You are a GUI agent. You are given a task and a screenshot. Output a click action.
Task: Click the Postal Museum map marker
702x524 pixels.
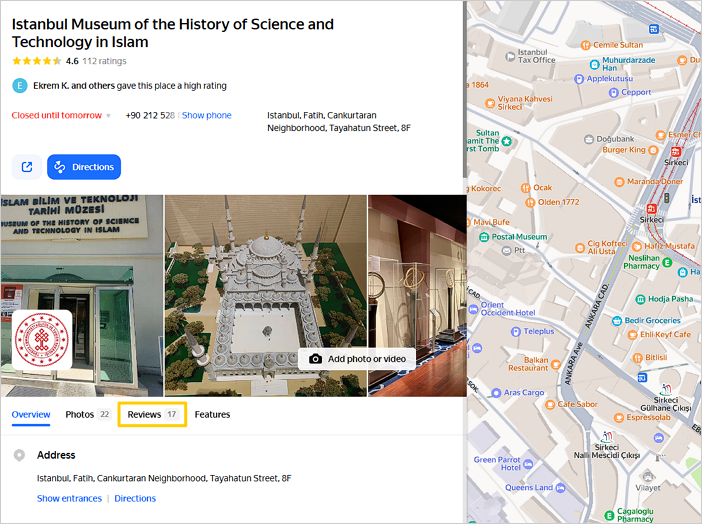pyautogui.click(x=484, y=237)
